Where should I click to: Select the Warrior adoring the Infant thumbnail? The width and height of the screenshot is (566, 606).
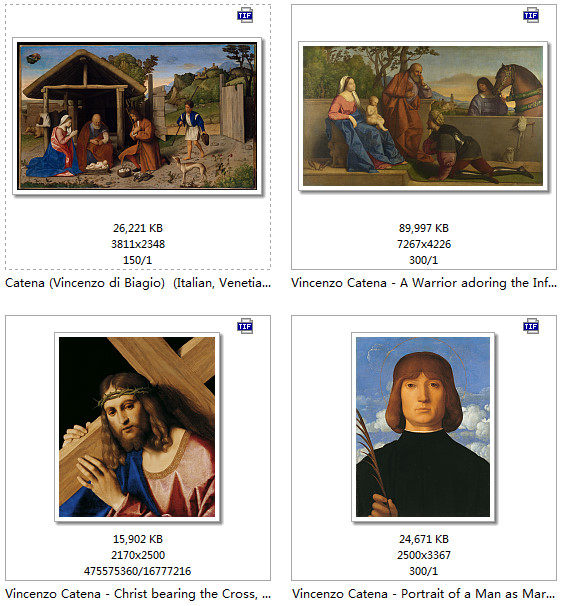pyautogui.click(x=423, y=116)
